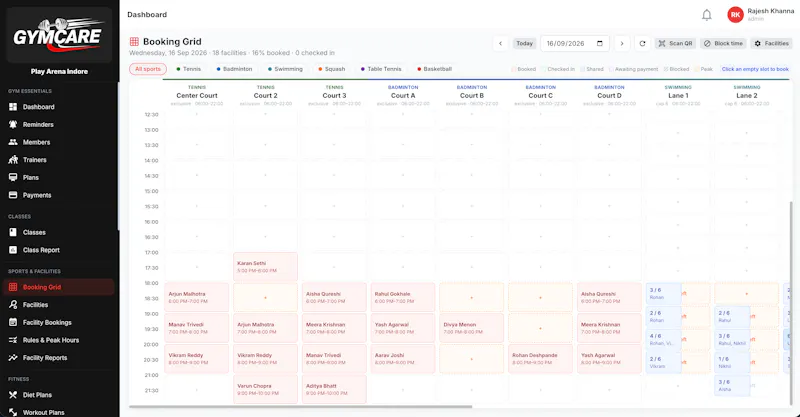Filter the grid by Basketball
The width and height of the screenshot is (800, 417).
tap(434, 69)
